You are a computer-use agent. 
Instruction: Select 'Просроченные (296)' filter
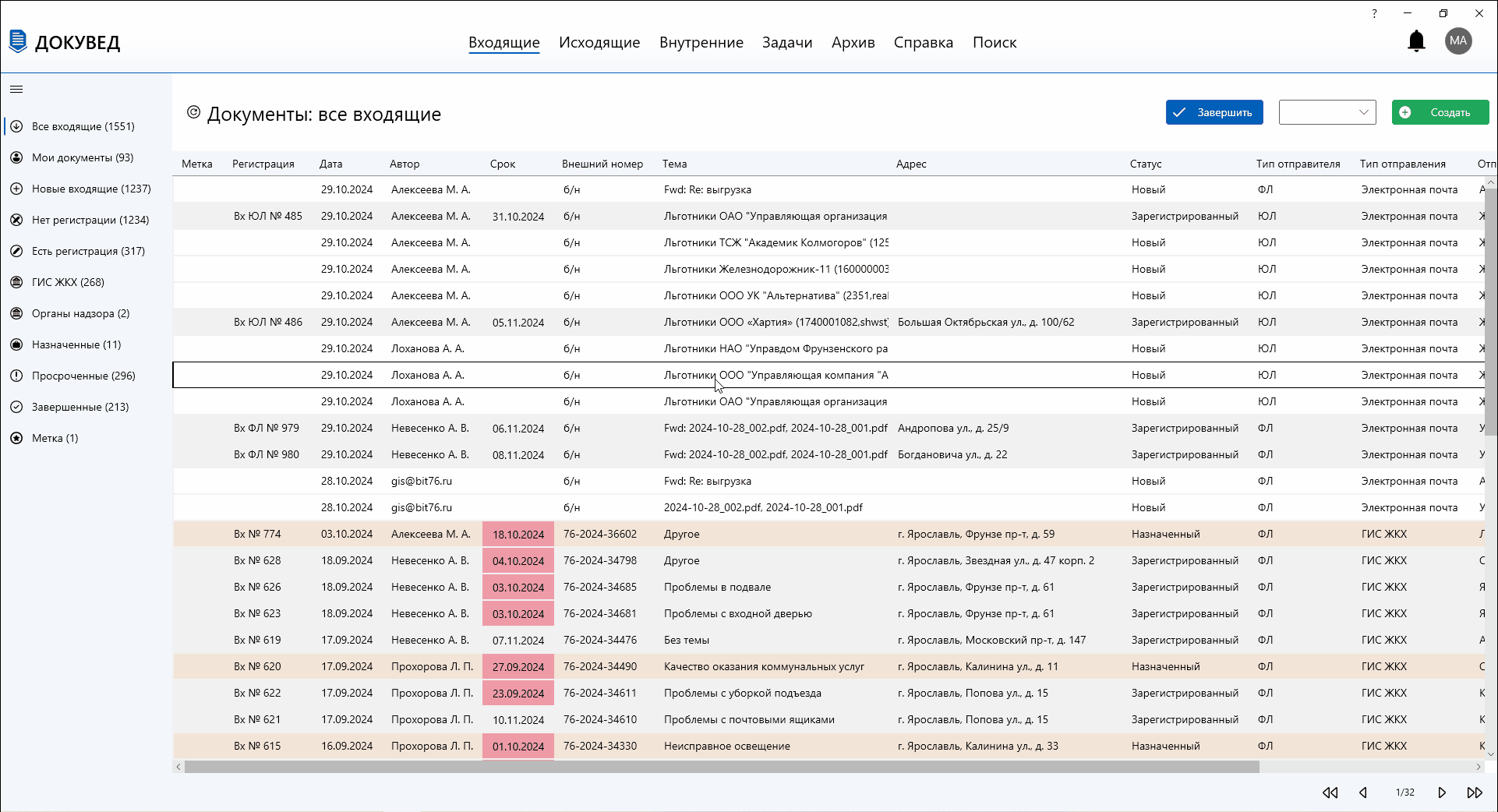click(83, 376)
